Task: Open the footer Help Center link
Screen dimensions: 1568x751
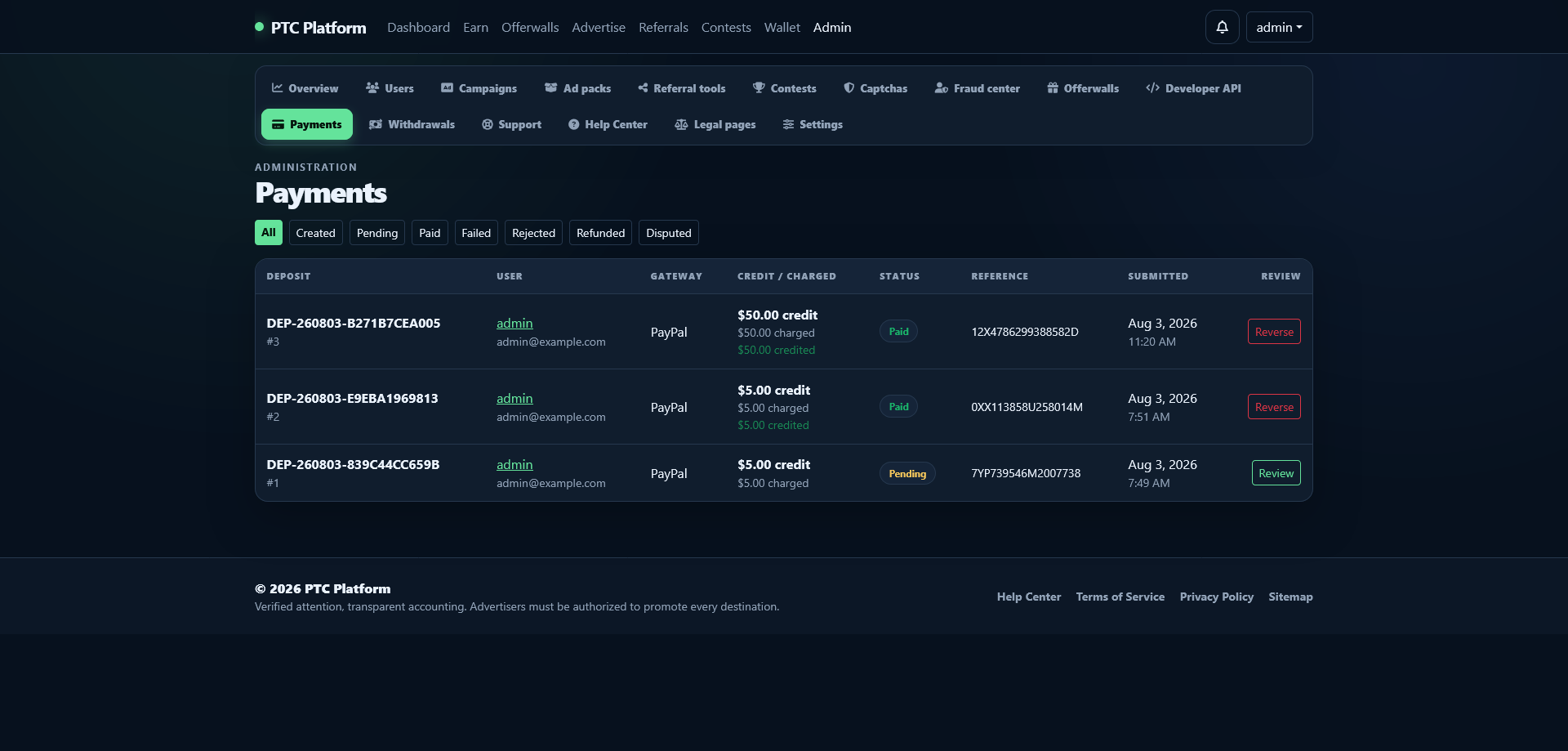Action: click(1028, 597)
